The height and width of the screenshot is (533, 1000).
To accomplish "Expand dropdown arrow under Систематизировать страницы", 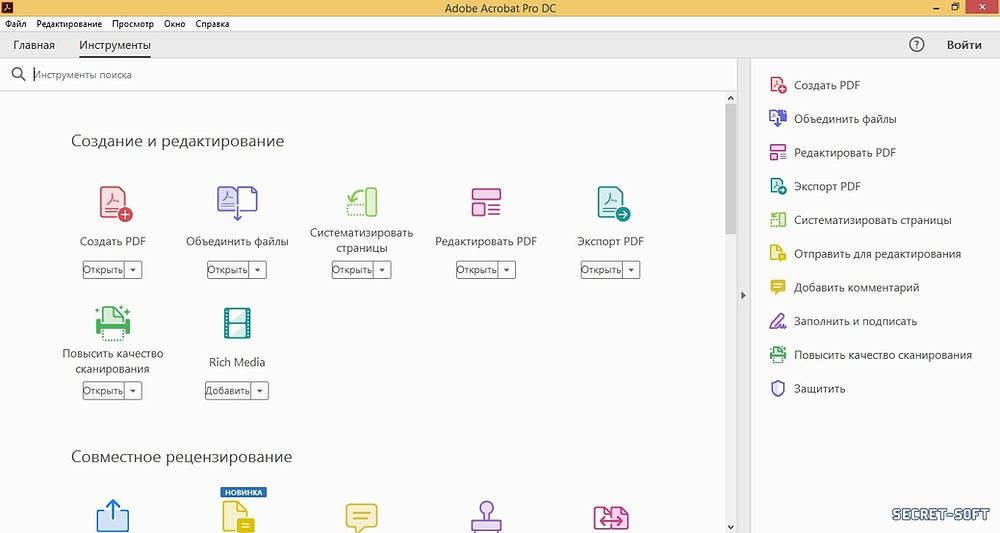I will click(x=382, y=270).
